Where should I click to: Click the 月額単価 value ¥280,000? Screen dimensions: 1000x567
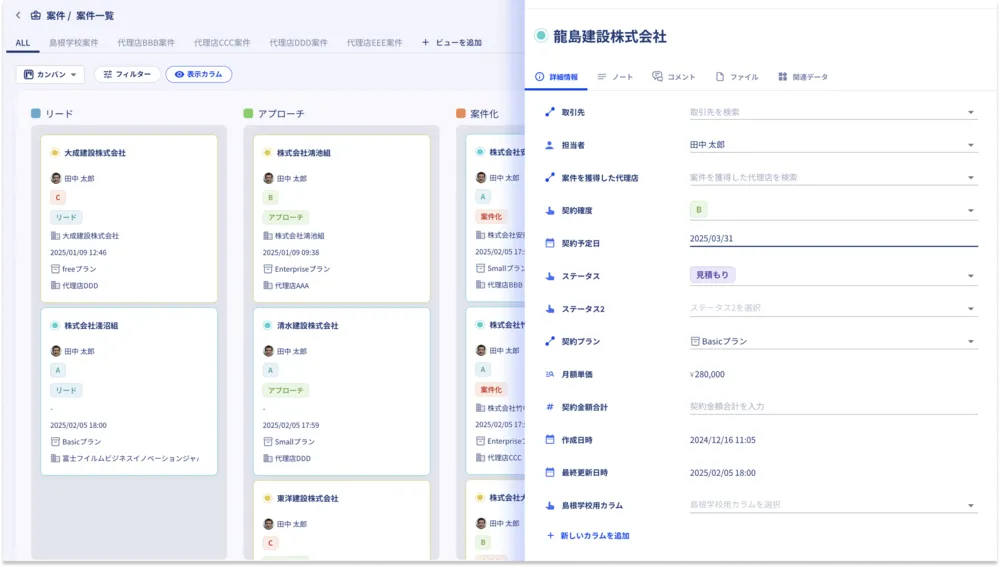707,374
